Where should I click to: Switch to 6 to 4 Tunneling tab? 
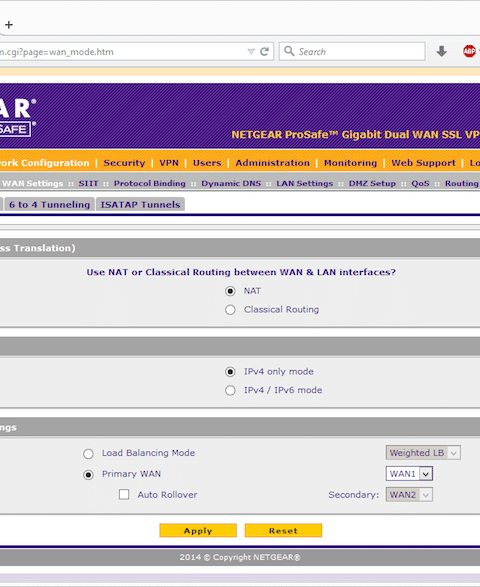coord(49,204)
